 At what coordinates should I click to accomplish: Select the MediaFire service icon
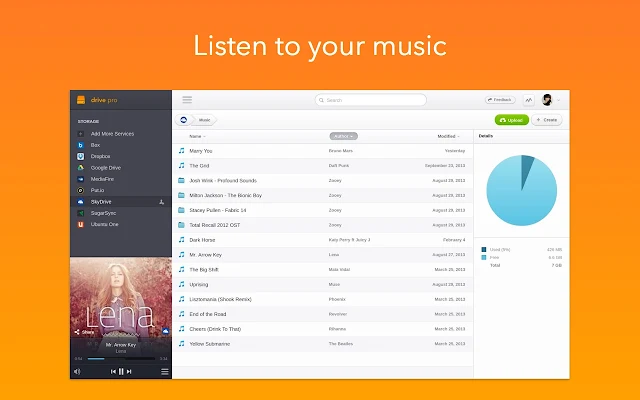[81, 179]
